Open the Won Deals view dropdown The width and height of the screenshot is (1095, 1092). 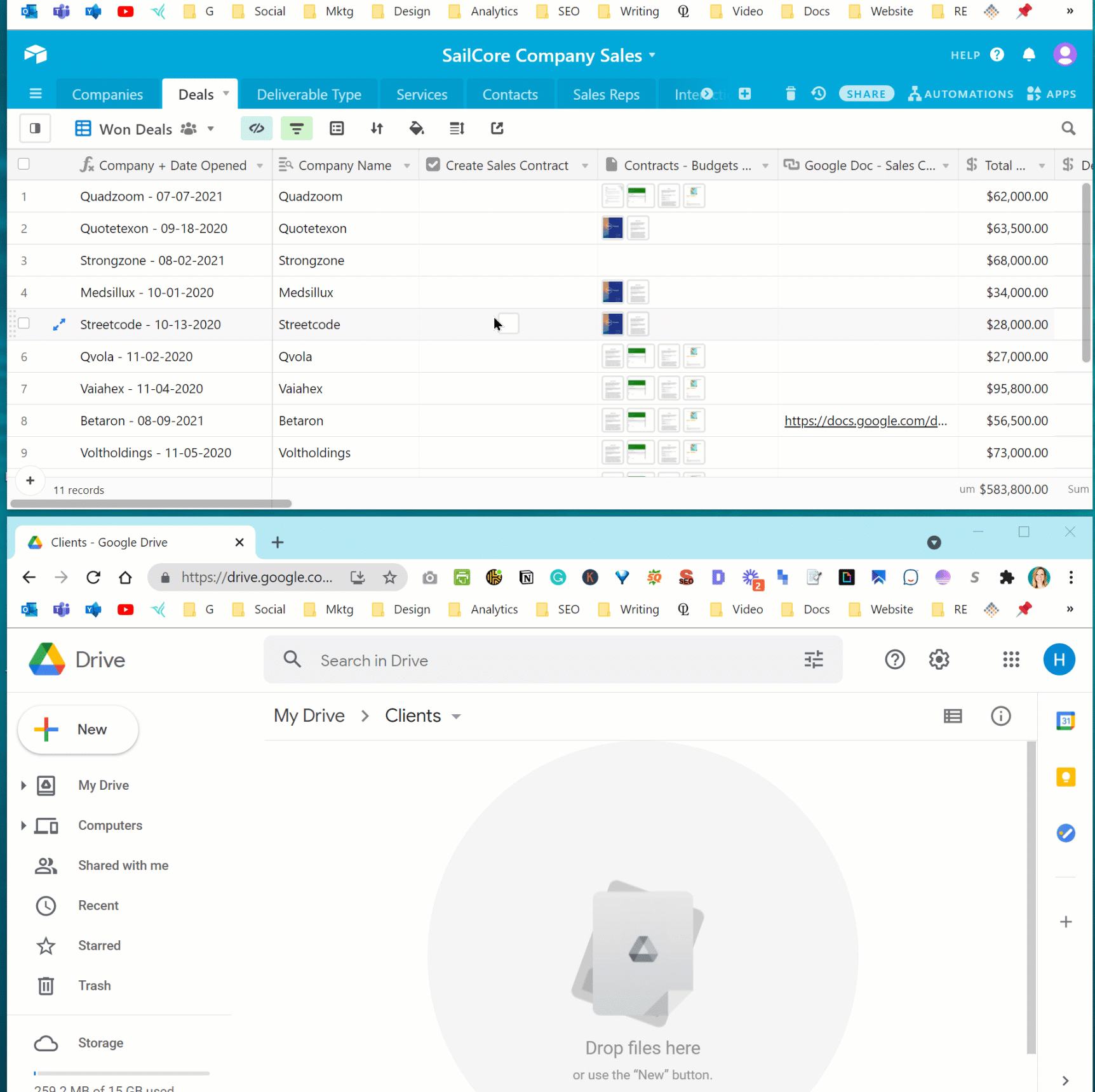pos(210,128)
